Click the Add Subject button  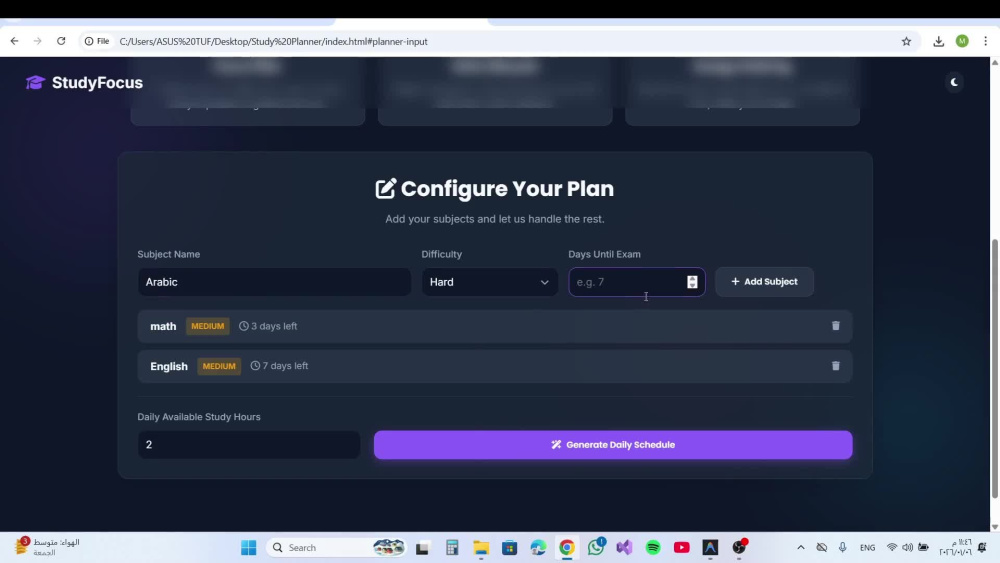pyautogui.click(x=764, y=282)
